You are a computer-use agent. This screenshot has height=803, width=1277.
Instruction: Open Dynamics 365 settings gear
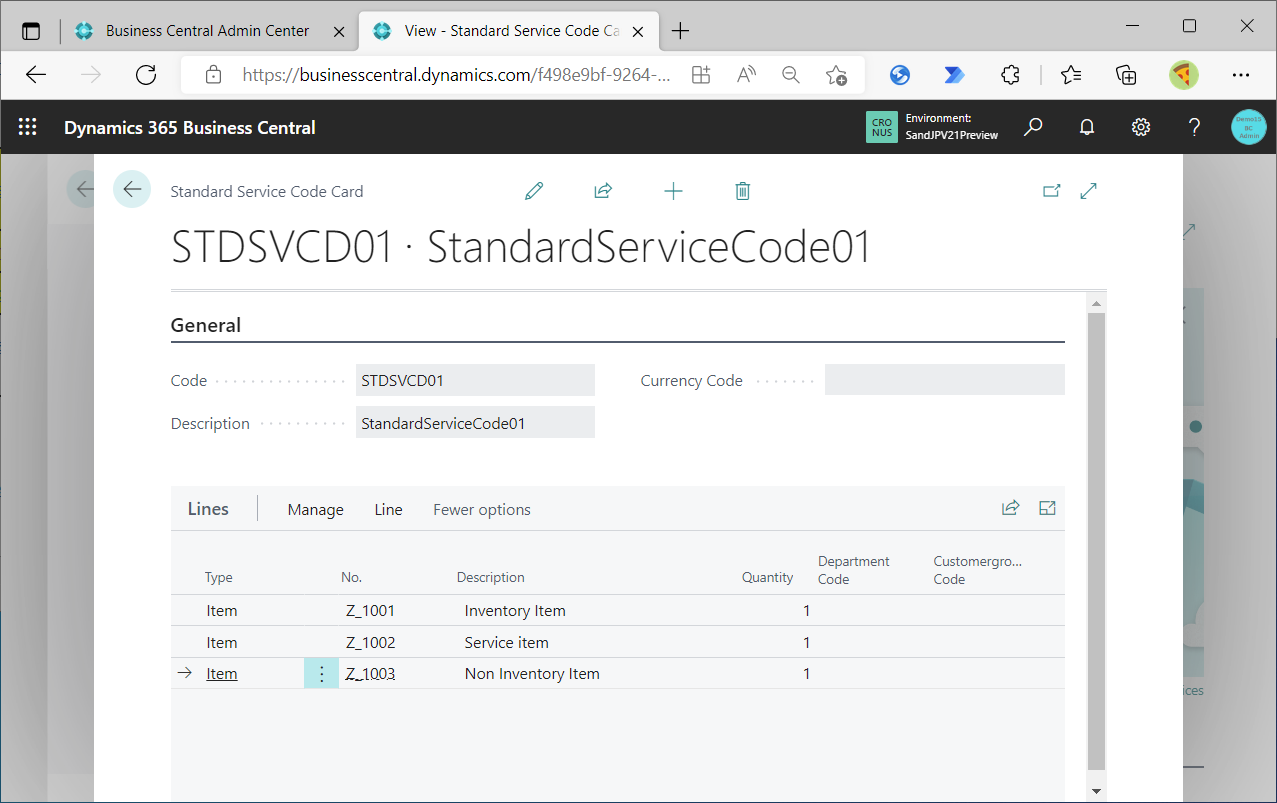1140,126
